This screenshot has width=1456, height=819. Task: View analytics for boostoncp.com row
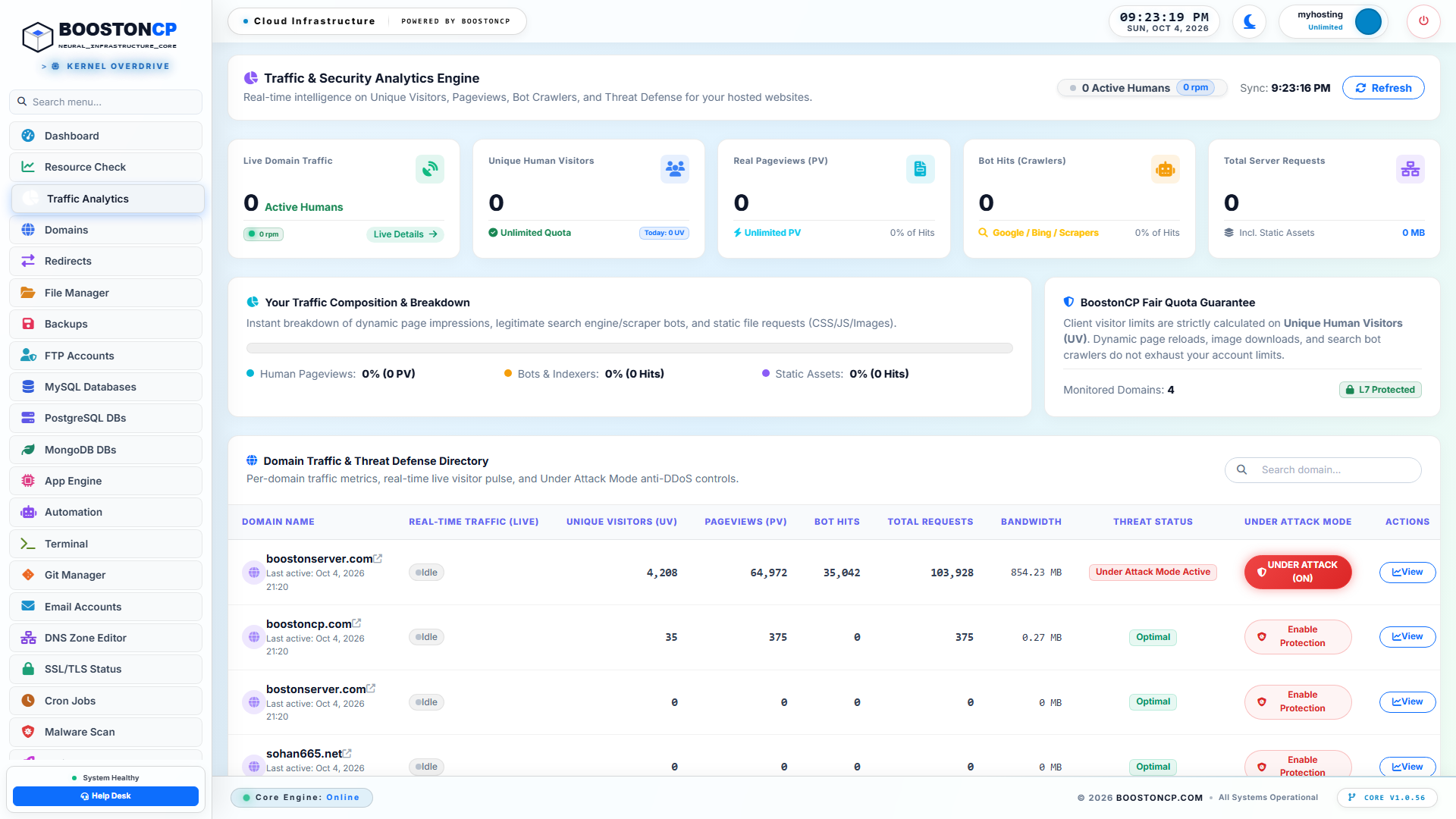[x=1407, y=637]
